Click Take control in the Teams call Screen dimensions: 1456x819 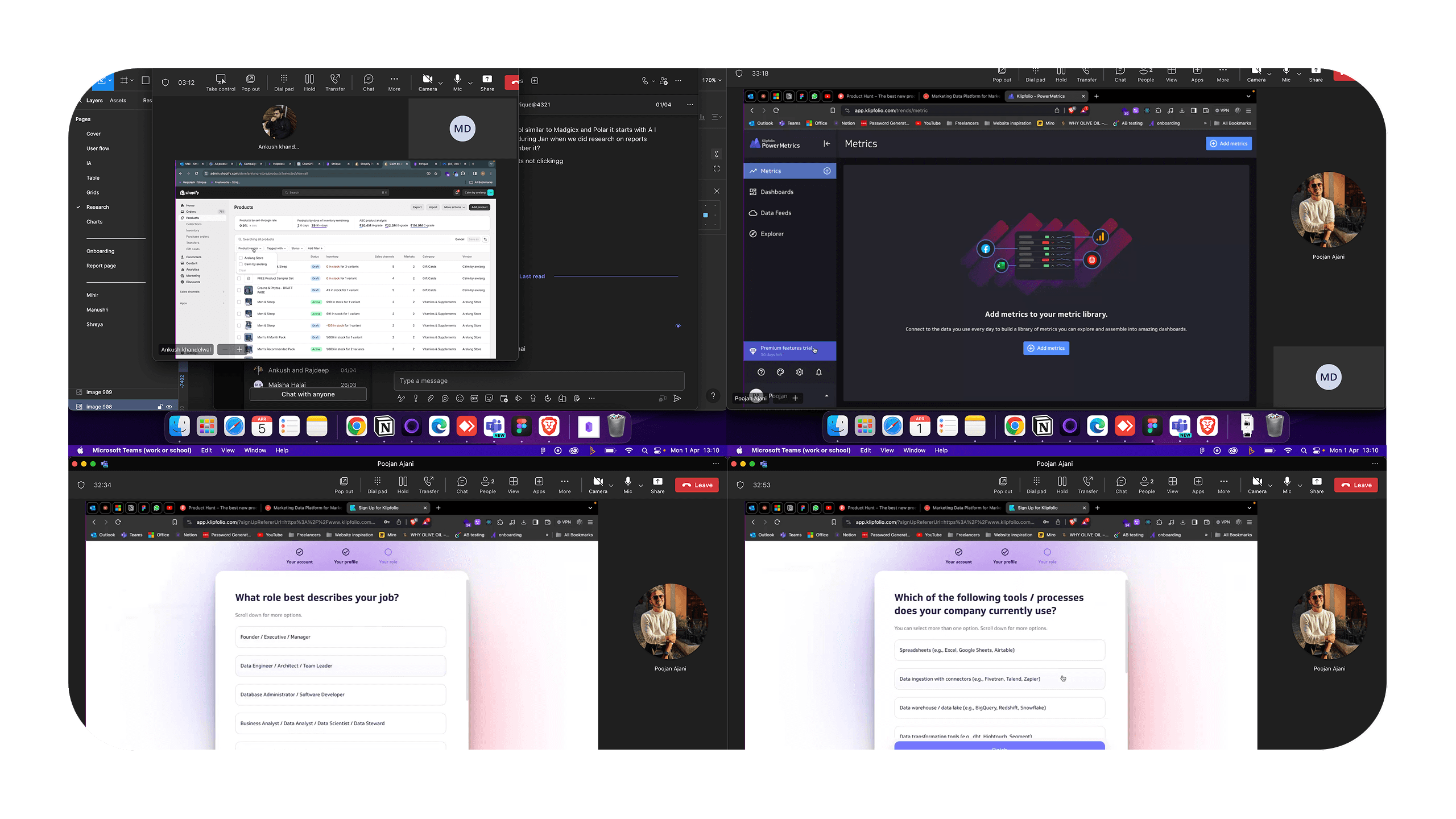220,82
